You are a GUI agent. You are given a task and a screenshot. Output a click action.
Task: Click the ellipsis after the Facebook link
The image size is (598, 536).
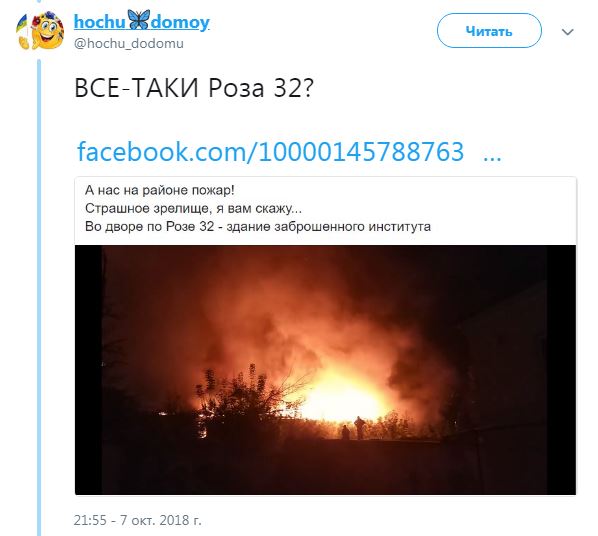(x=492, y=157)
